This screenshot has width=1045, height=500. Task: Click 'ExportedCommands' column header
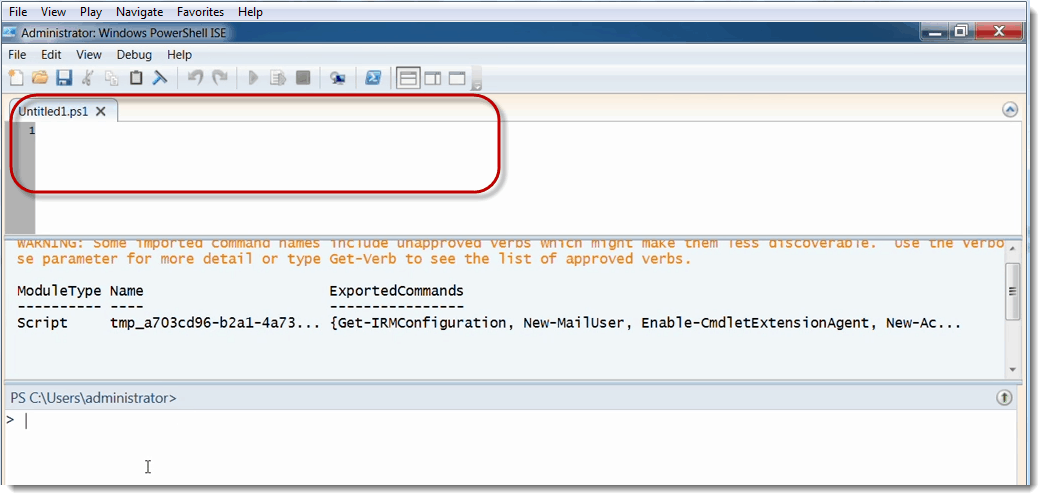pyautogui.click(x=397, y=291)
